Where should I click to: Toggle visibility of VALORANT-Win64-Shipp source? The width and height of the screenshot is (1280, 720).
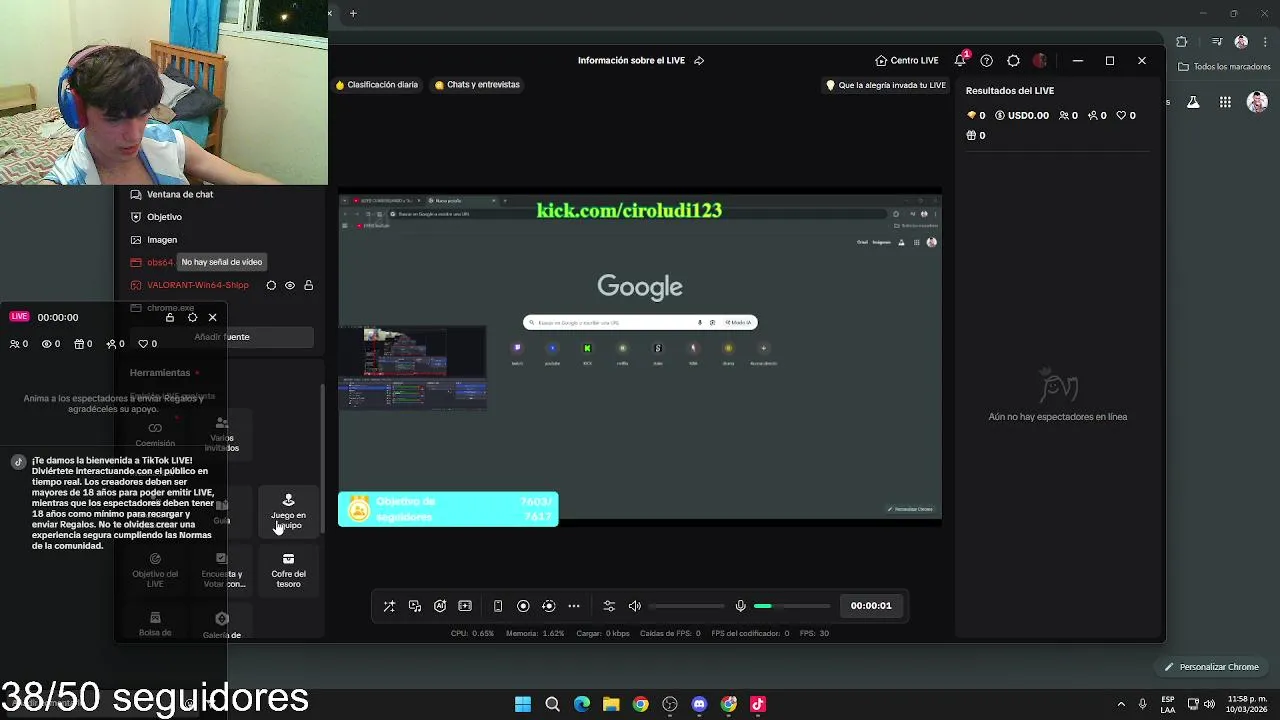290,285
